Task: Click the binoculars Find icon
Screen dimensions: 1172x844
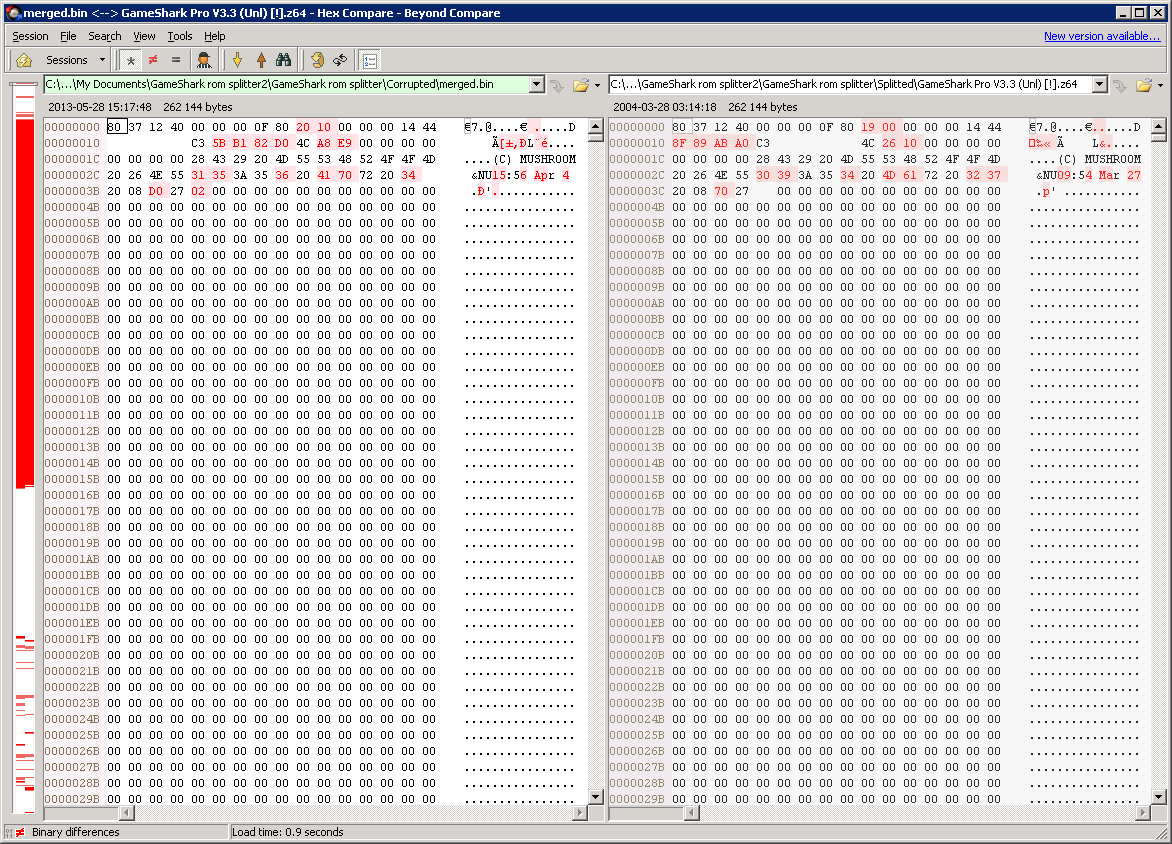Action: click(283, 61)
